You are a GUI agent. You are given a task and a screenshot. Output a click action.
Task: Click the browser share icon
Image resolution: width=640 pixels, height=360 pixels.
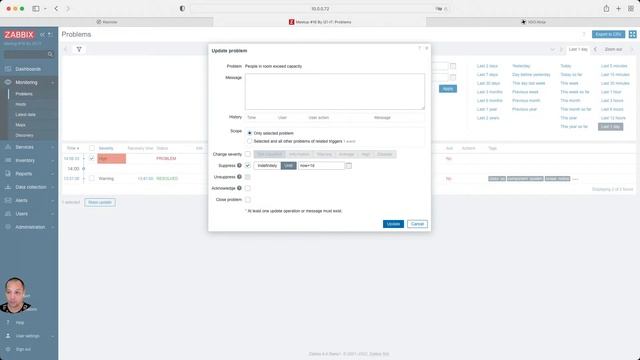[606, 9]
